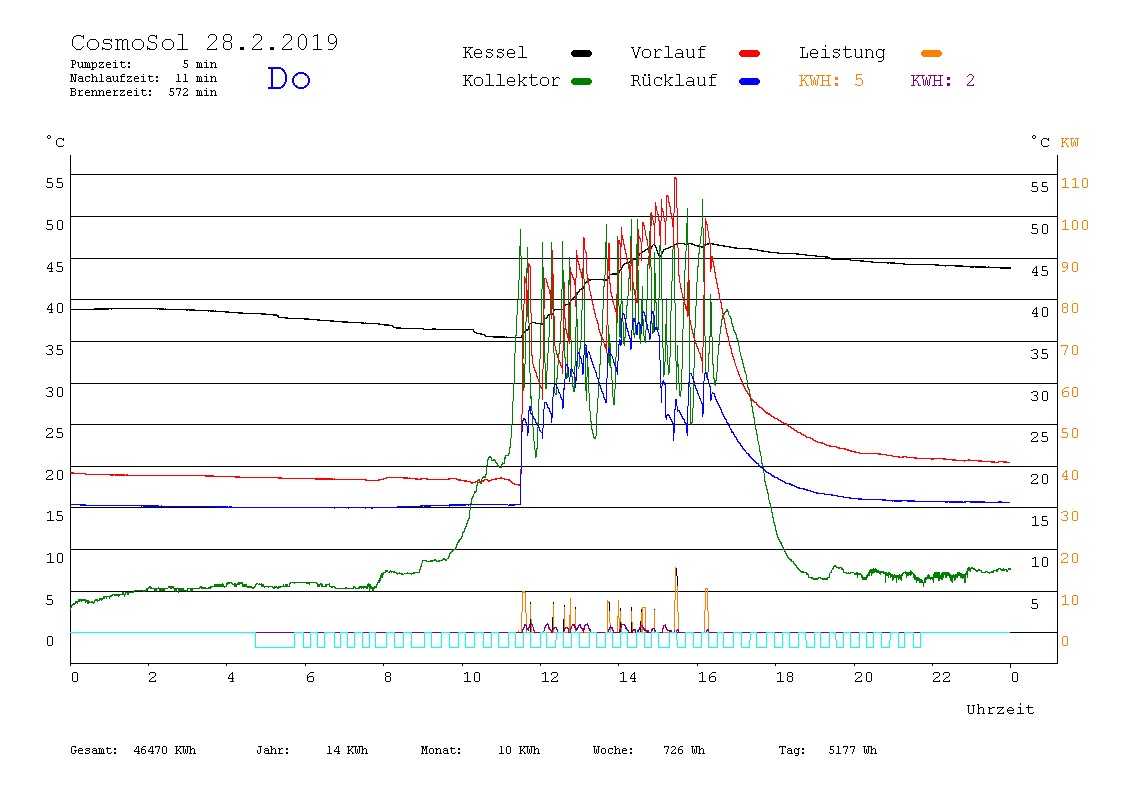Click the 12 hour tick label
The image size is (1148, 812).
tap(550, 677)
